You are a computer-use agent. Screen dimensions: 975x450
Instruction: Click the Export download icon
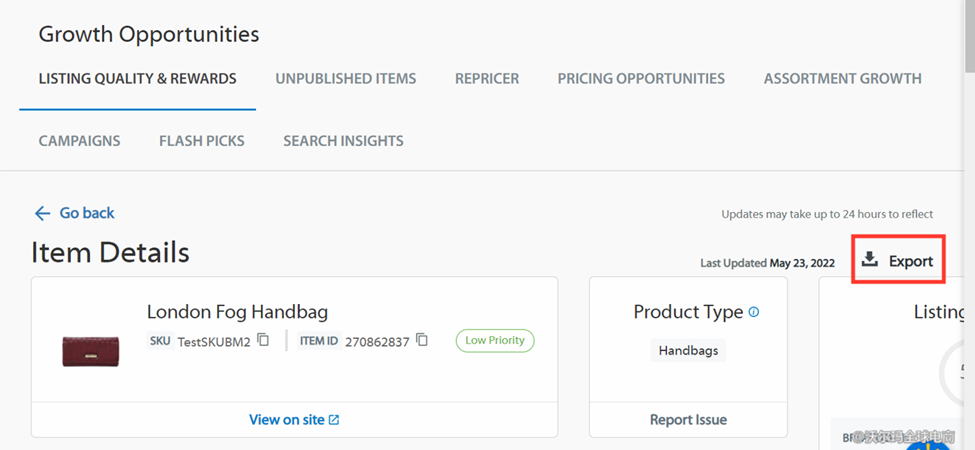coord(870,260)
